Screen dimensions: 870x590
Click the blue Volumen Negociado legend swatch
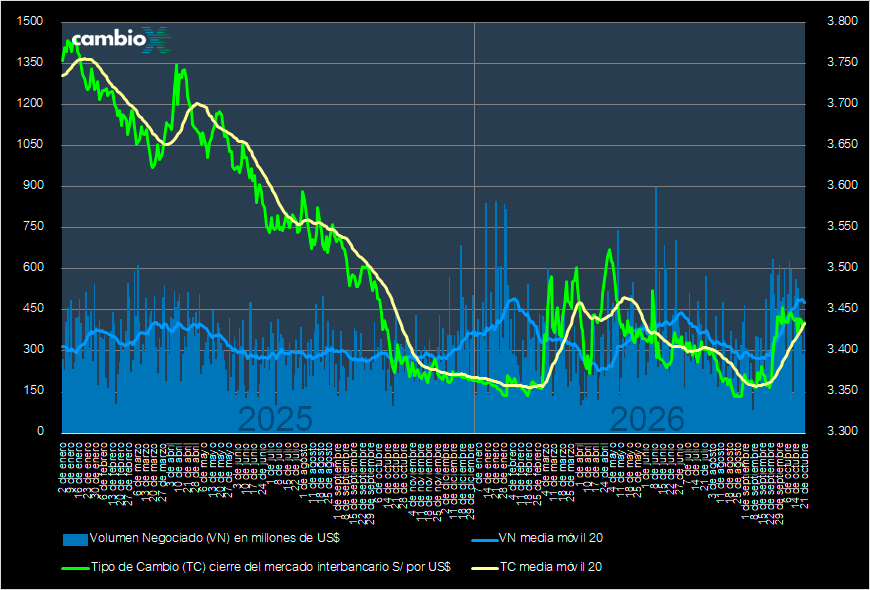point(75,538)
